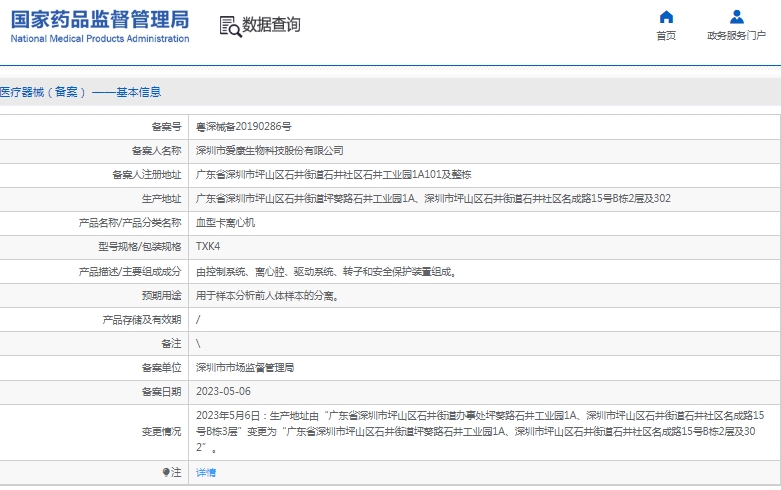This screenshot has height=490, width=781.
Task: Click the 产品名称/产品分类名称 row label
Action: [x=130, y=223]
